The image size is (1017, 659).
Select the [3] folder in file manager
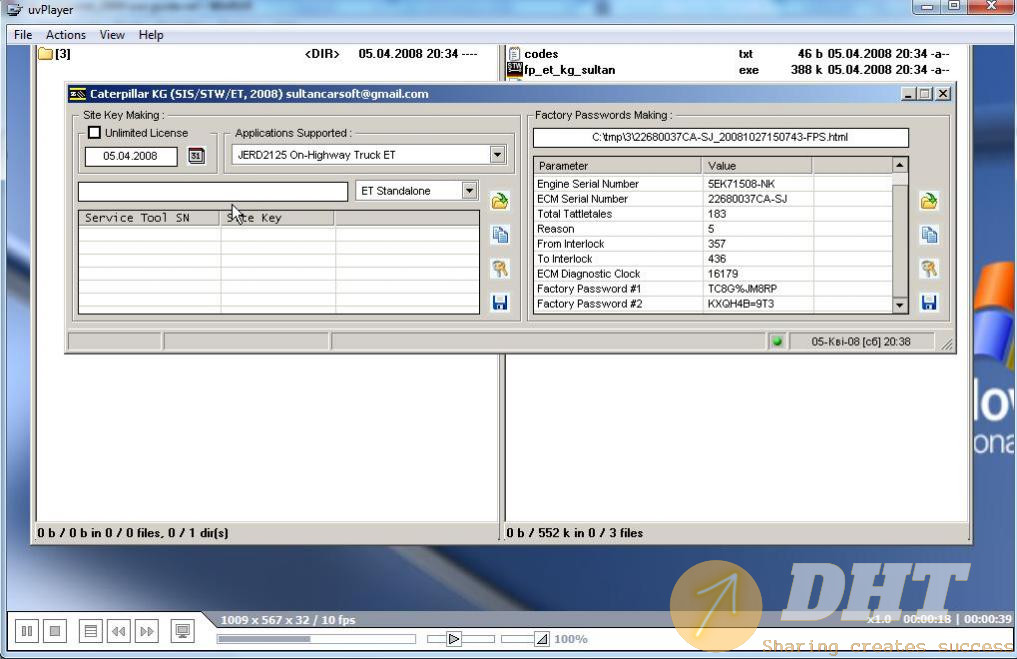click(54, 54)
